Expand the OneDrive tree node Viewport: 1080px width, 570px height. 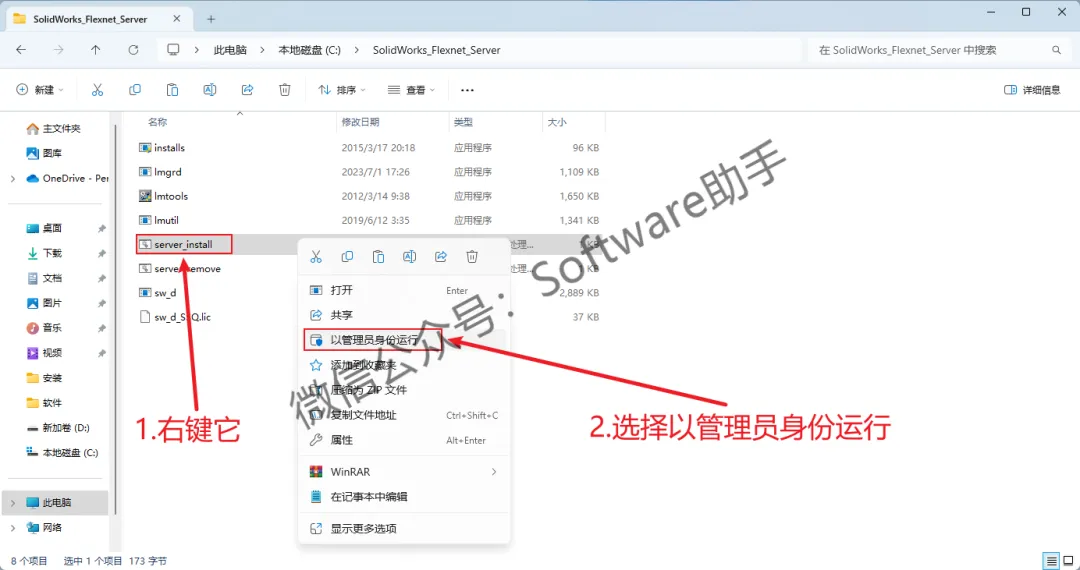[13, 178]
